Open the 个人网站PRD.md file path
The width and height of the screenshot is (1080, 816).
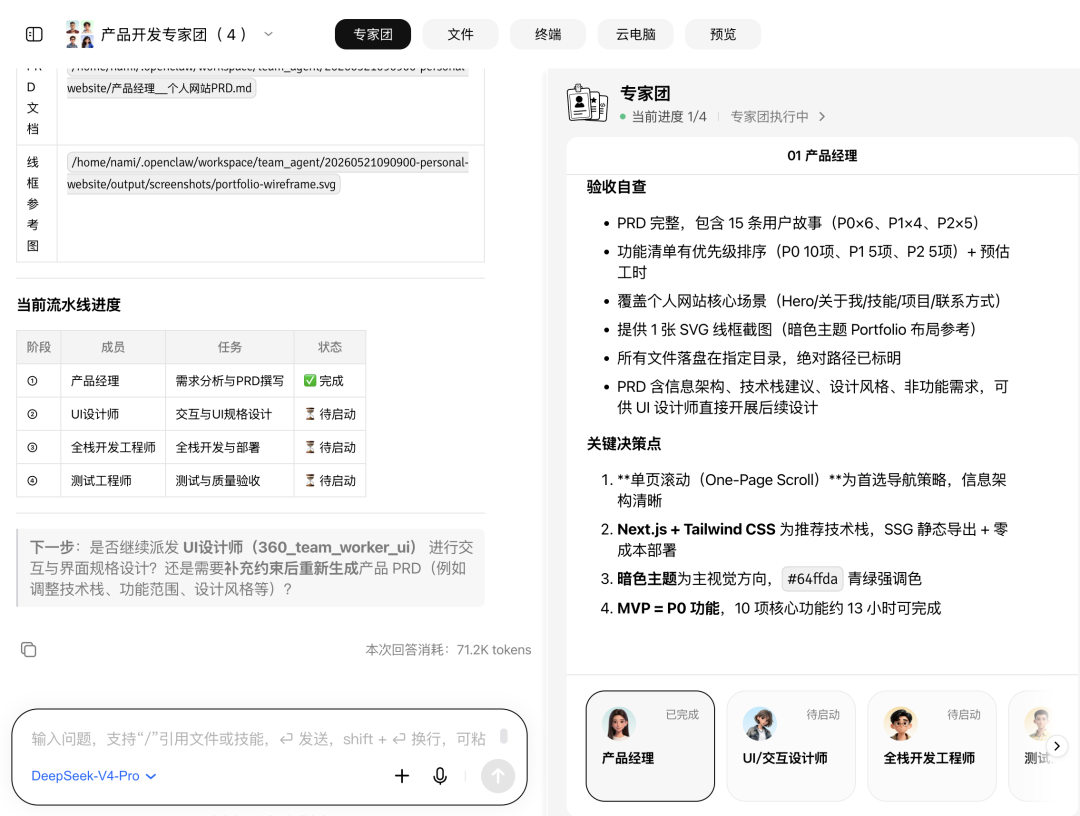pyautogui.click(x=160, y=88)
